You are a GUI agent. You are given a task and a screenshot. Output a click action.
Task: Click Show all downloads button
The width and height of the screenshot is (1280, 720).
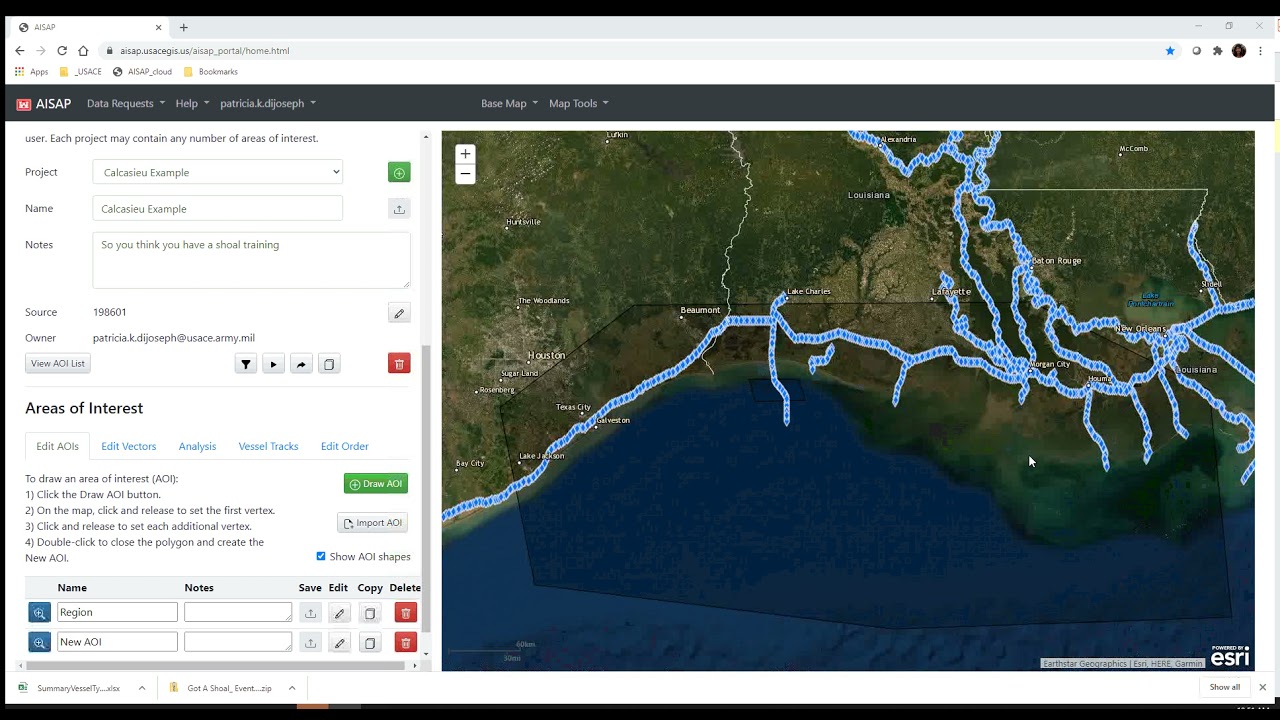1224,687
